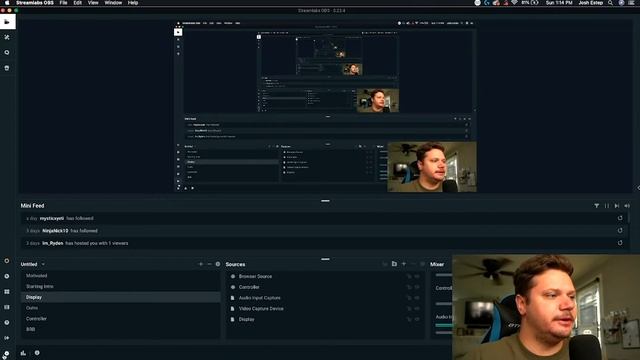
Task: Toggle visibility of Controller source
Action: [417, 287]
